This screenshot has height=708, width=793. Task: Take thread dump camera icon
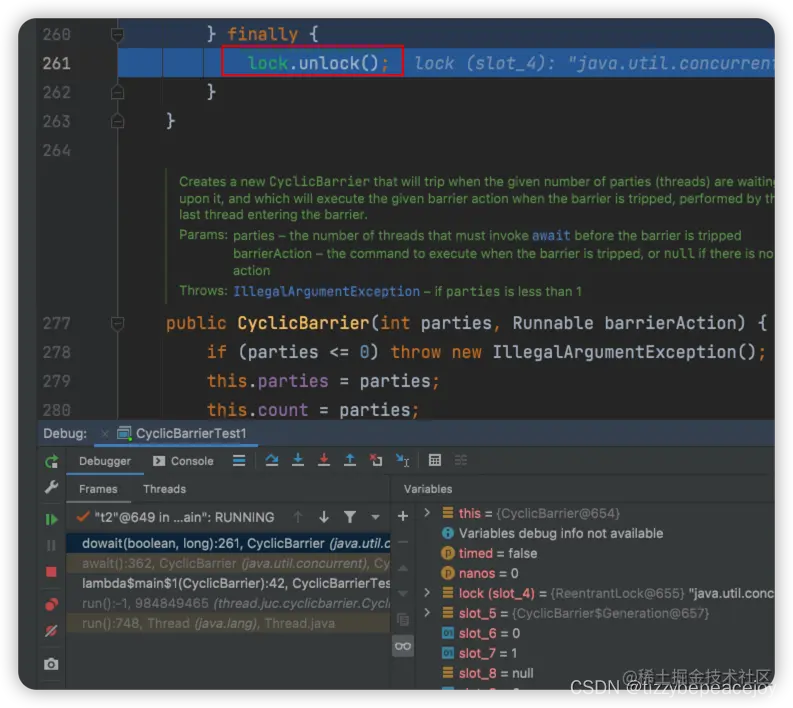pyautogui.click(x=51, y=664)
